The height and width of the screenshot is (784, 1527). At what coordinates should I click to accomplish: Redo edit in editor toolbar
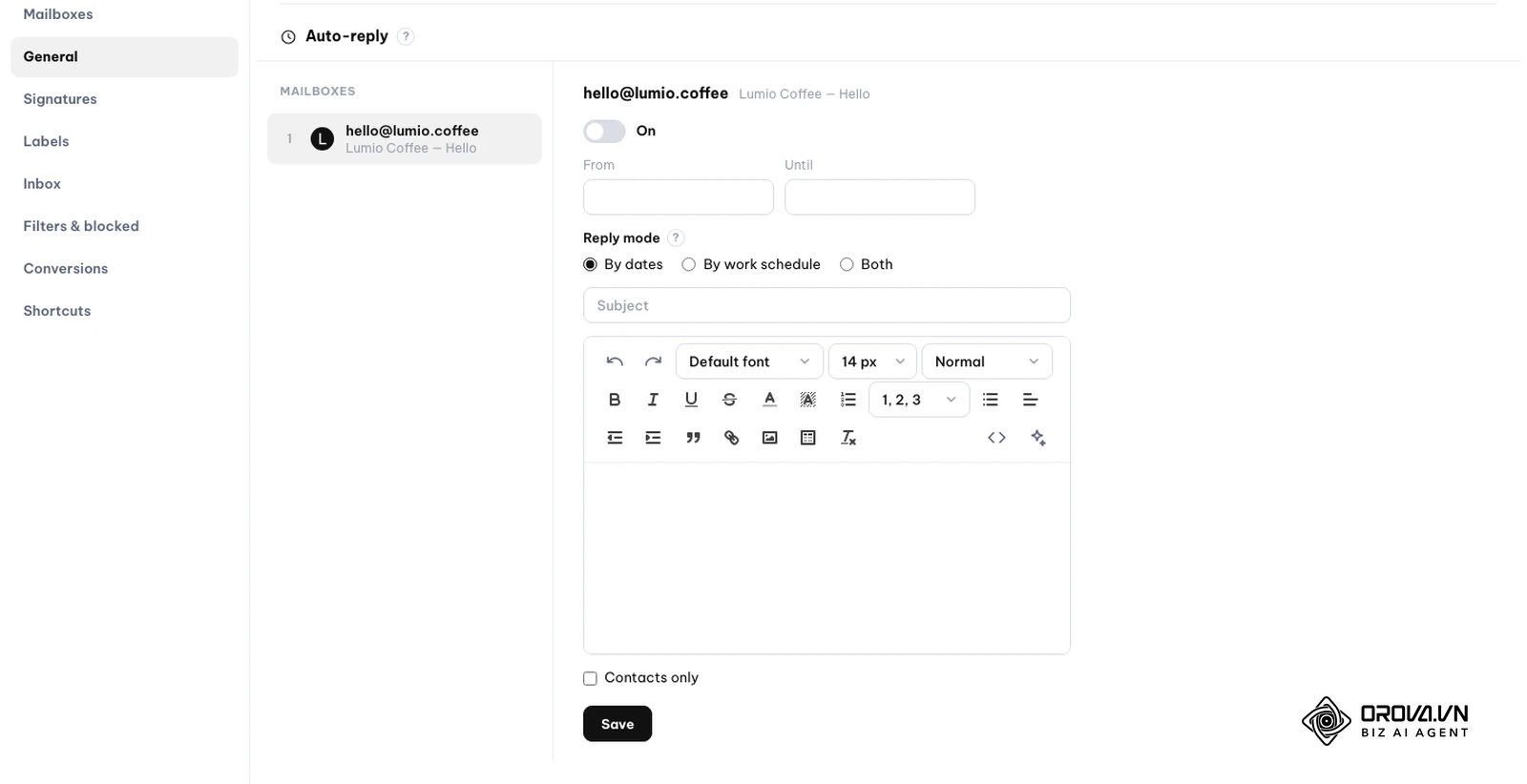tap(653, 361)
